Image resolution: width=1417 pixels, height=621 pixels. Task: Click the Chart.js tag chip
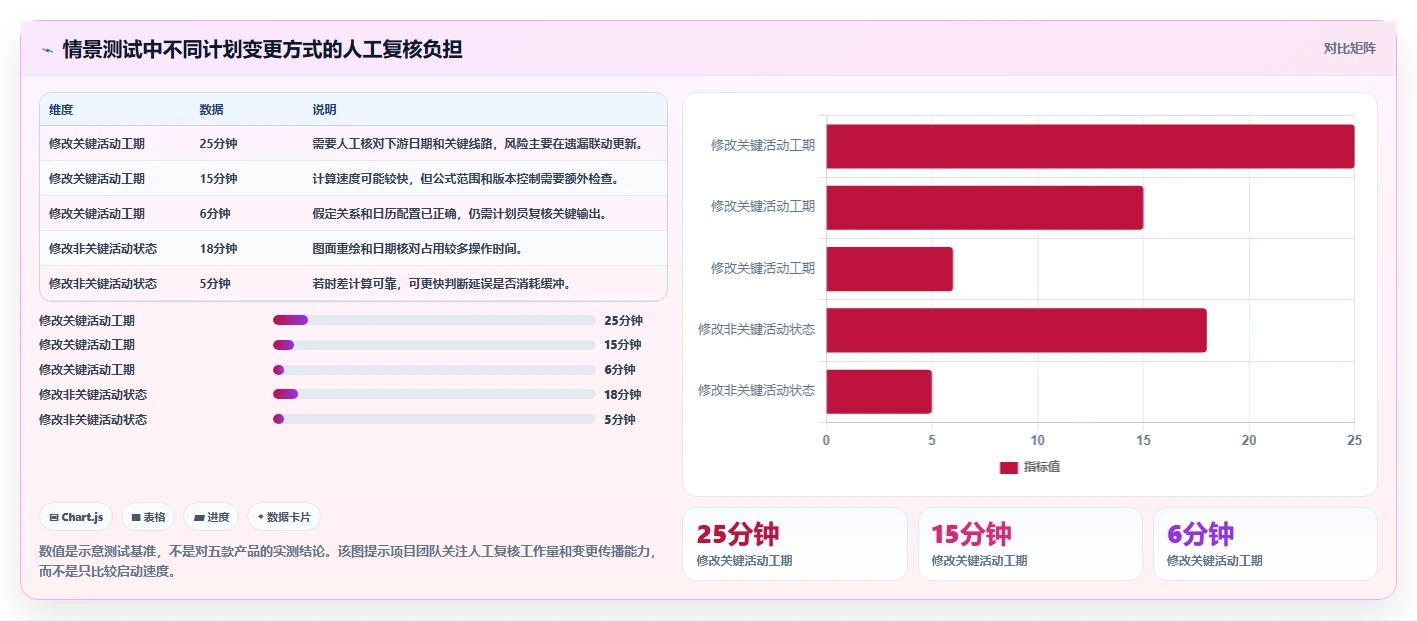pos(76,517)
